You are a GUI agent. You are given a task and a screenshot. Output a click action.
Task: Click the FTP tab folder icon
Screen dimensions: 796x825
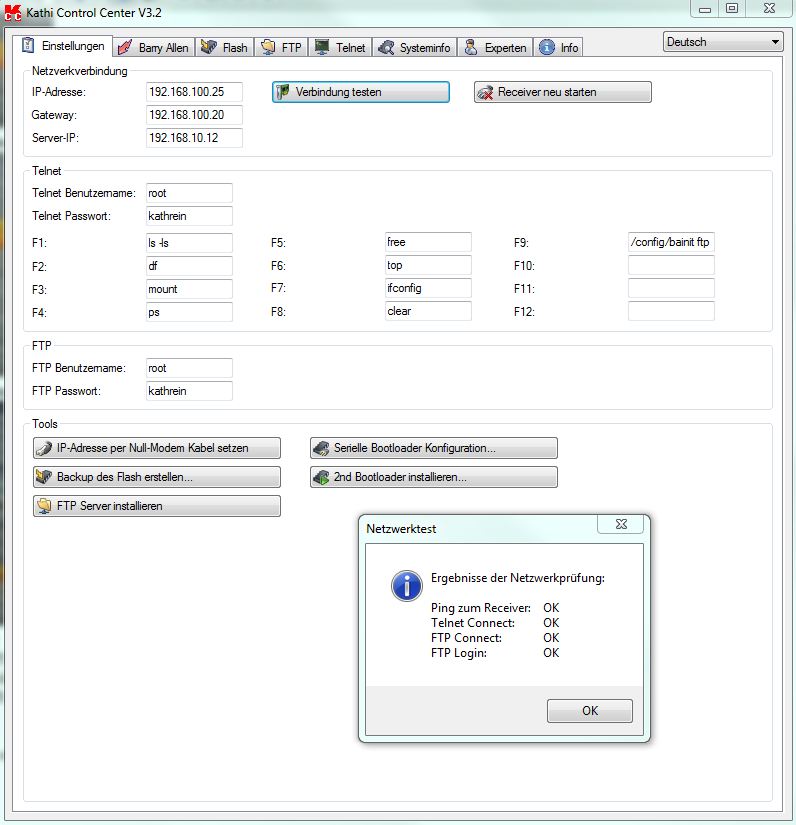pyautogui.click(x=268, y=47)
